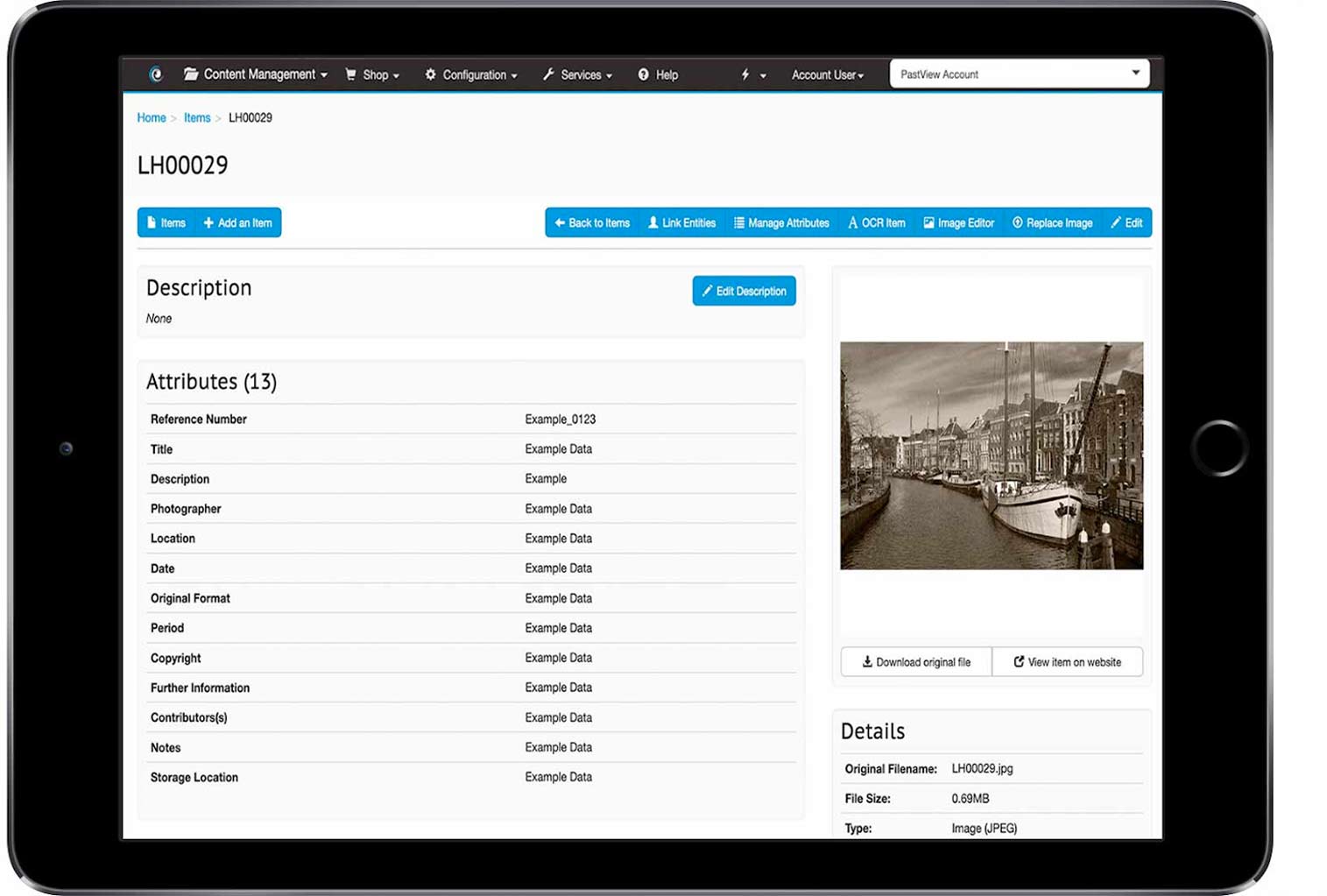
Task: Click the Photographer attribute label
Action: coord(186,509)
